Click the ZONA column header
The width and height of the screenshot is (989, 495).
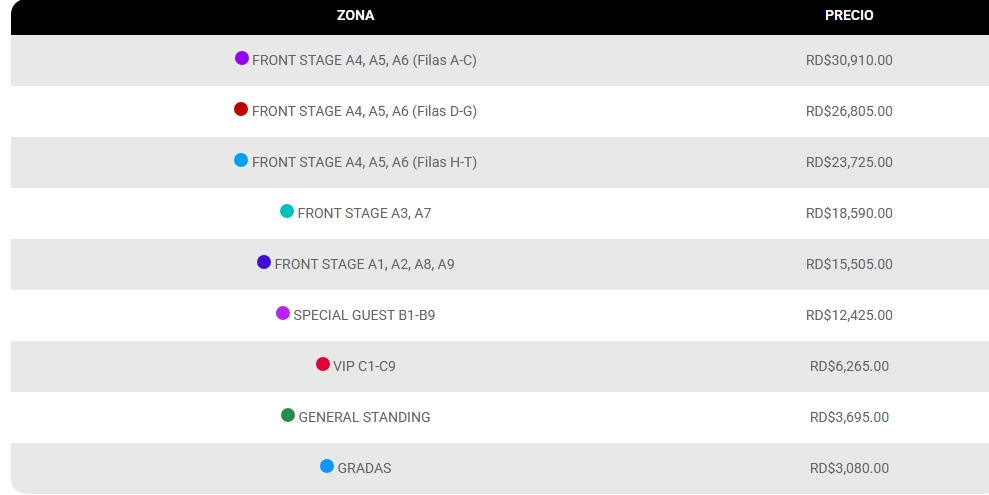tap(356, 15)
